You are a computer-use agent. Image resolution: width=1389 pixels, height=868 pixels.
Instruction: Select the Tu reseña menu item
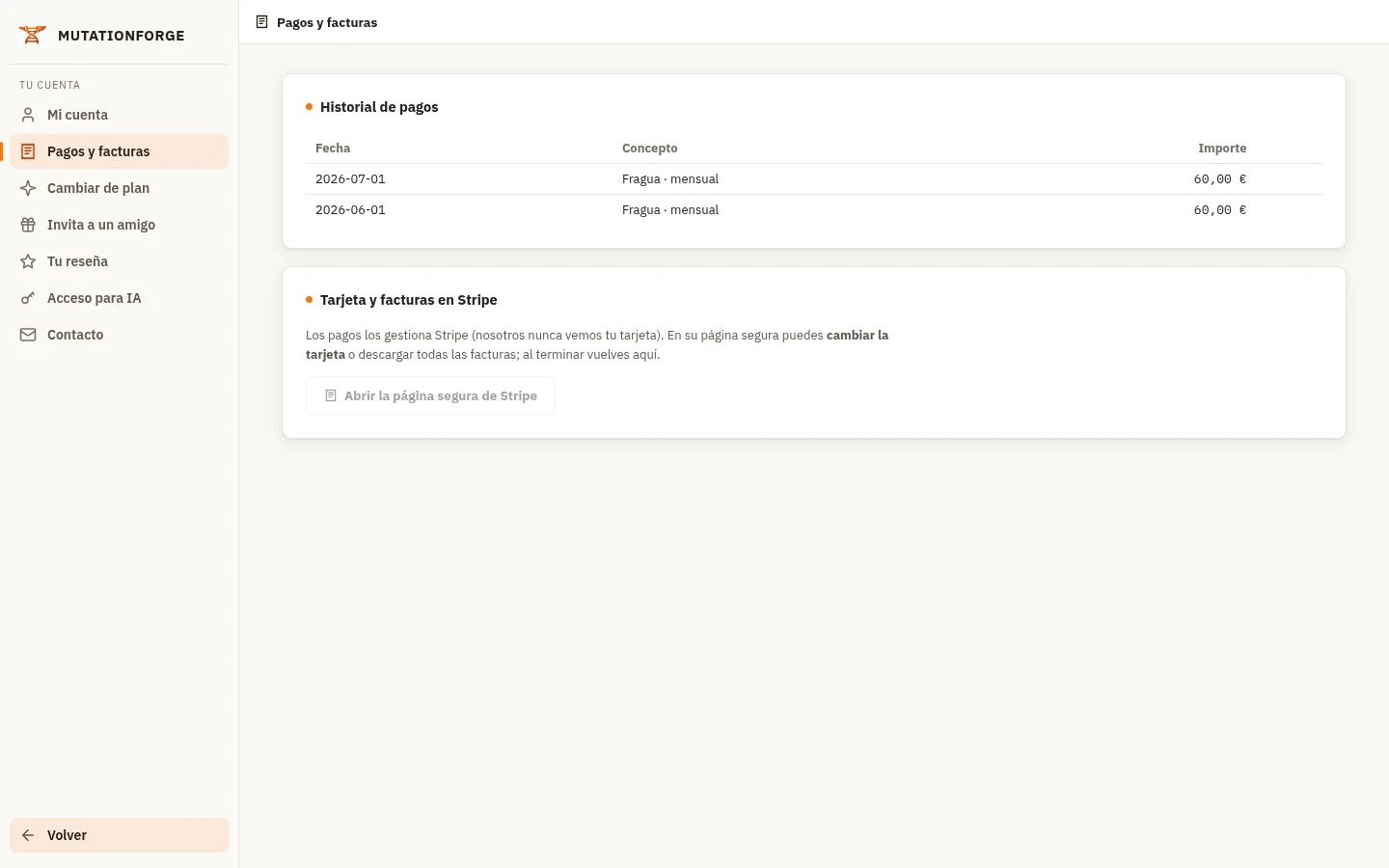tap(119, 261)
